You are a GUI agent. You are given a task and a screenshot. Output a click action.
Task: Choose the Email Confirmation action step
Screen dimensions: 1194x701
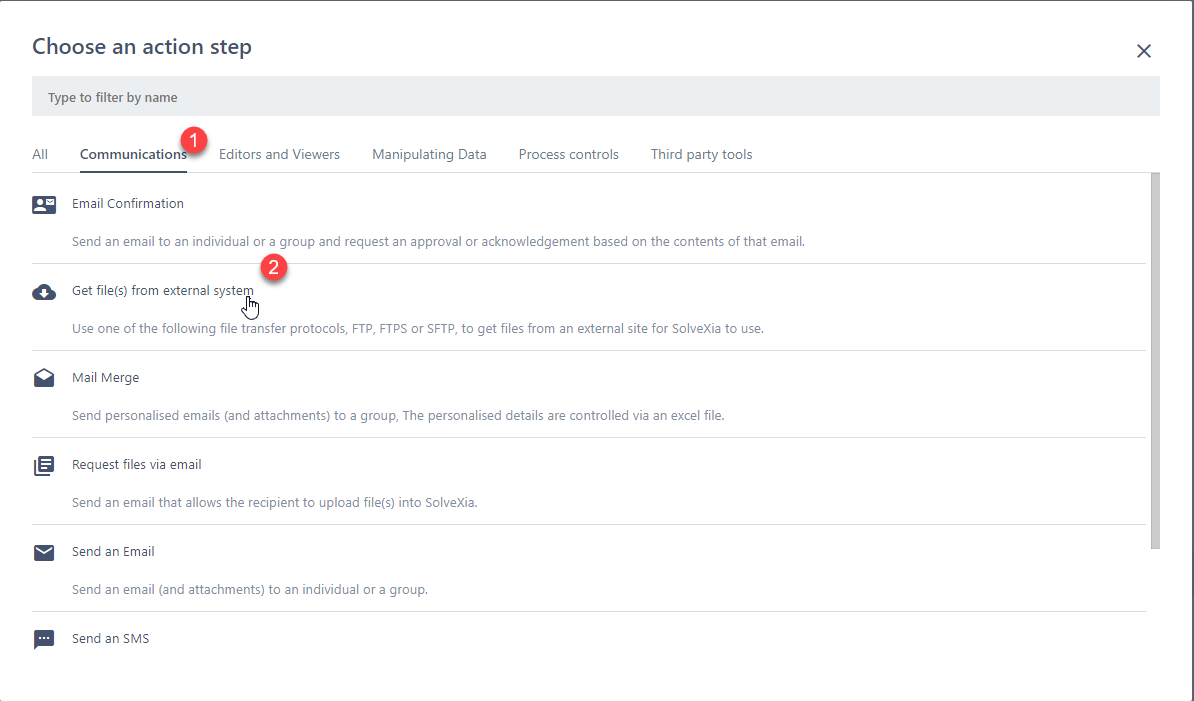click(128, 204)
